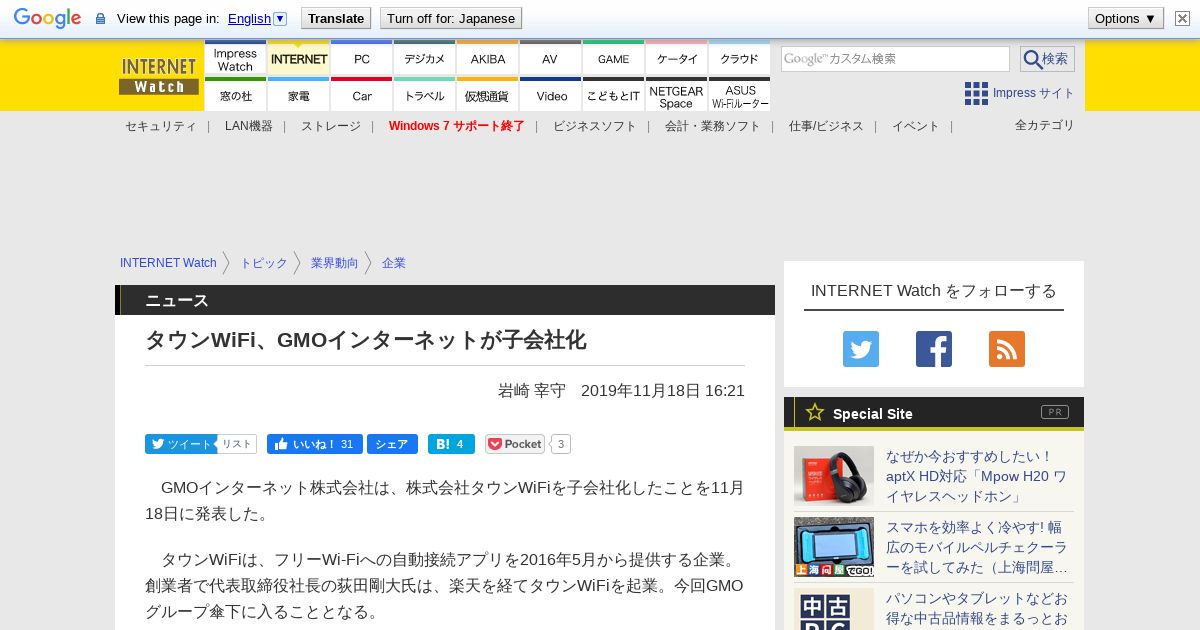Click Facebook いいね！ button

(x=314, y=444)
